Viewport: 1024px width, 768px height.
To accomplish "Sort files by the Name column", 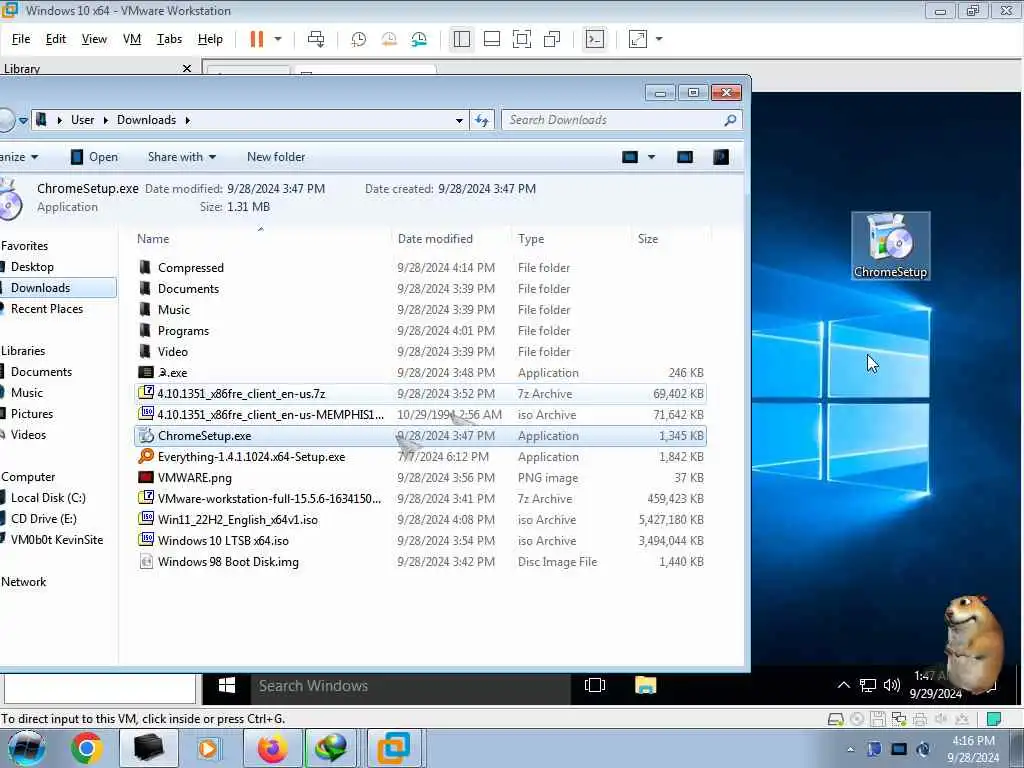I will point(153,239).
